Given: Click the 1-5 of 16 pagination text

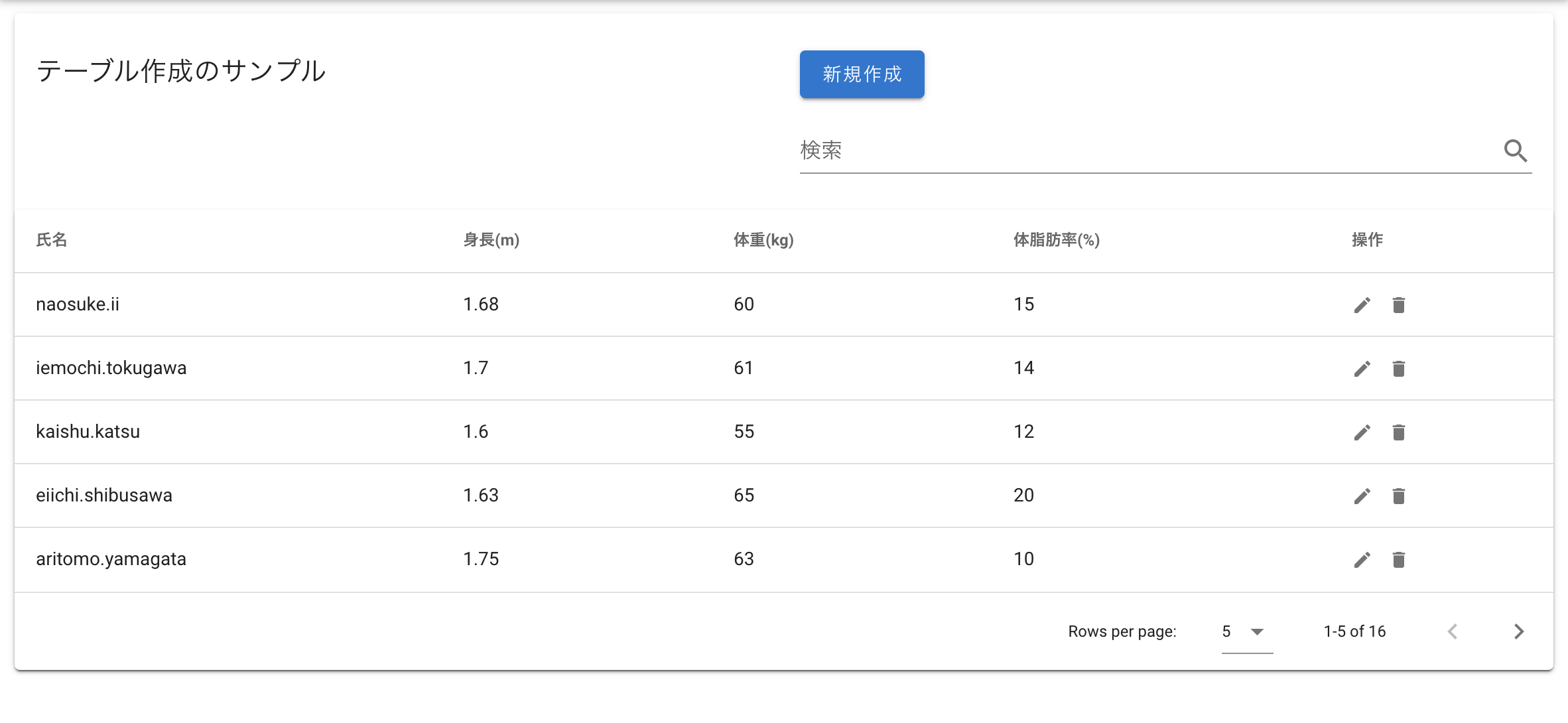Looking at the screenshot, I should coord(1354,631).
